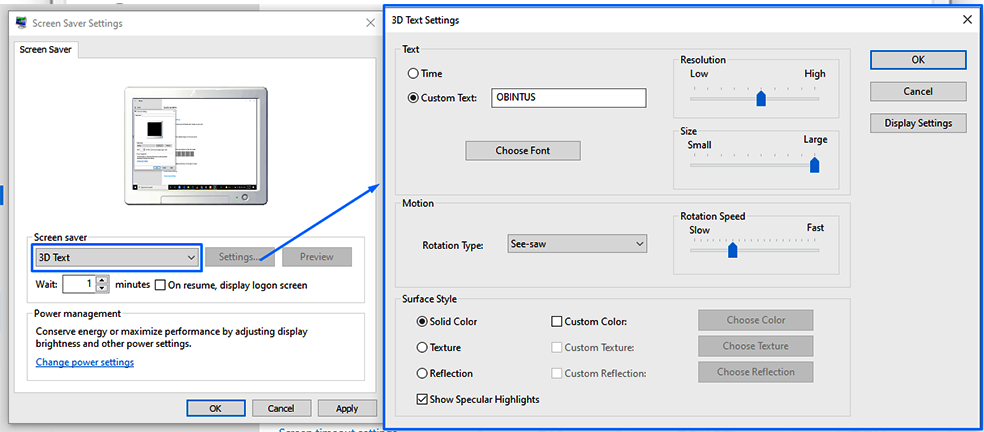Click the Screen Saver Settings title bar icon
984x432 pixels.
click(x=21, y=23)
